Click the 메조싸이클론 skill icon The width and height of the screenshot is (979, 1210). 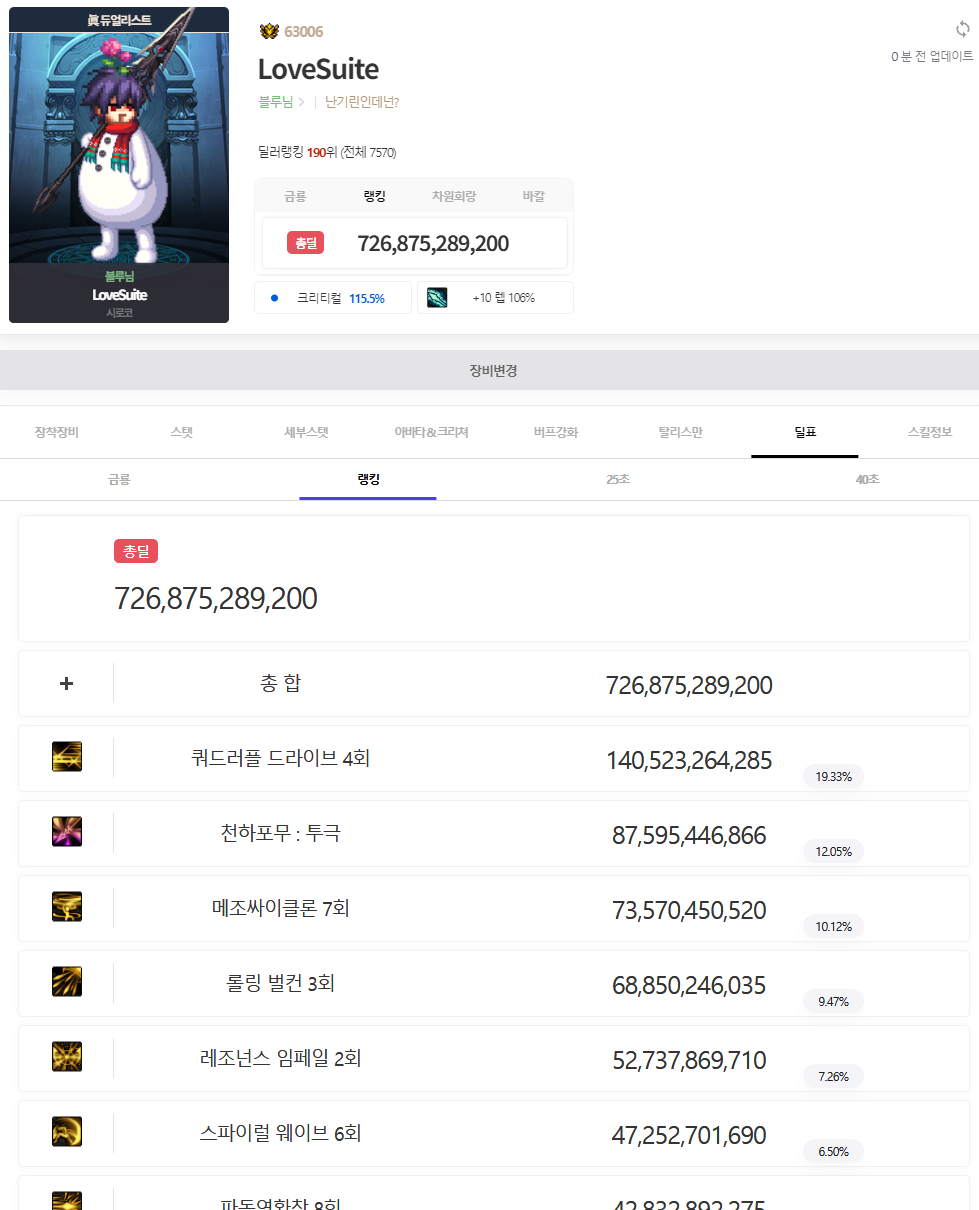click(x=67, y=907)
